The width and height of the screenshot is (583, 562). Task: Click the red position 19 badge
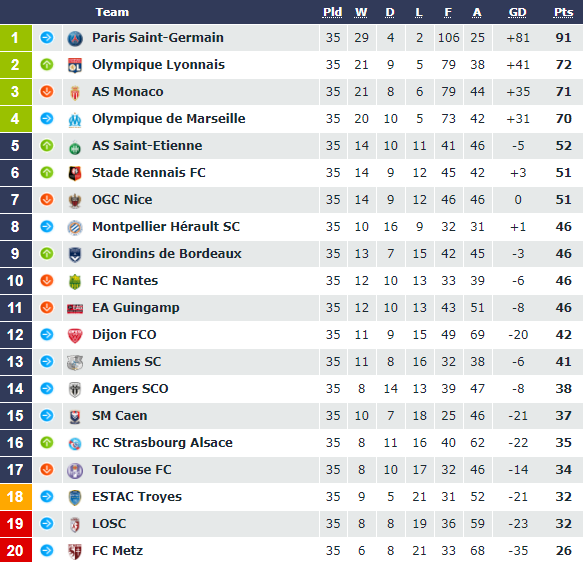click(x=16, y=524)
